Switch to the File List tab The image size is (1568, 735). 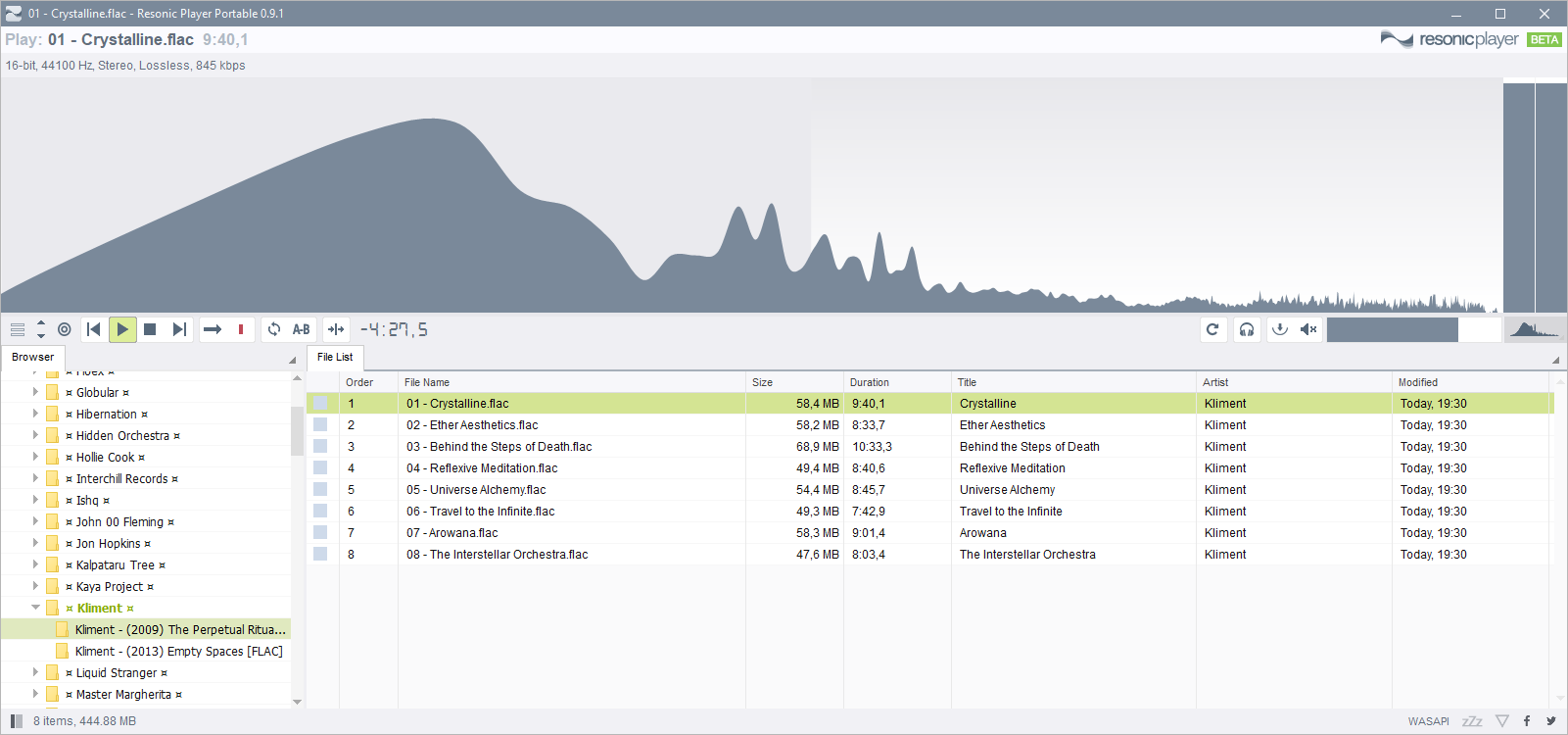pos(335,357)
